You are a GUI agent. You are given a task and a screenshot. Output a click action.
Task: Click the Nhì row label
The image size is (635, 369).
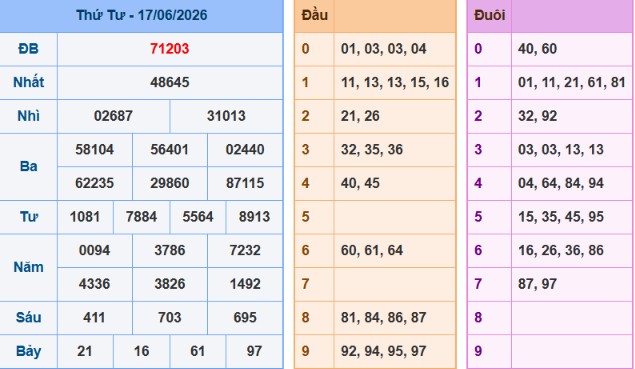28,116
